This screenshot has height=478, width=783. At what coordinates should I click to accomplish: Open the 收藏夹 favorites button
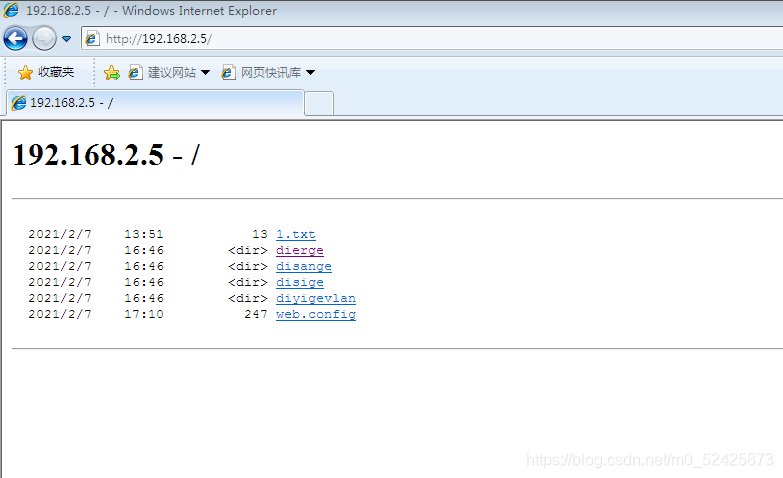click(x=45, y=72)
